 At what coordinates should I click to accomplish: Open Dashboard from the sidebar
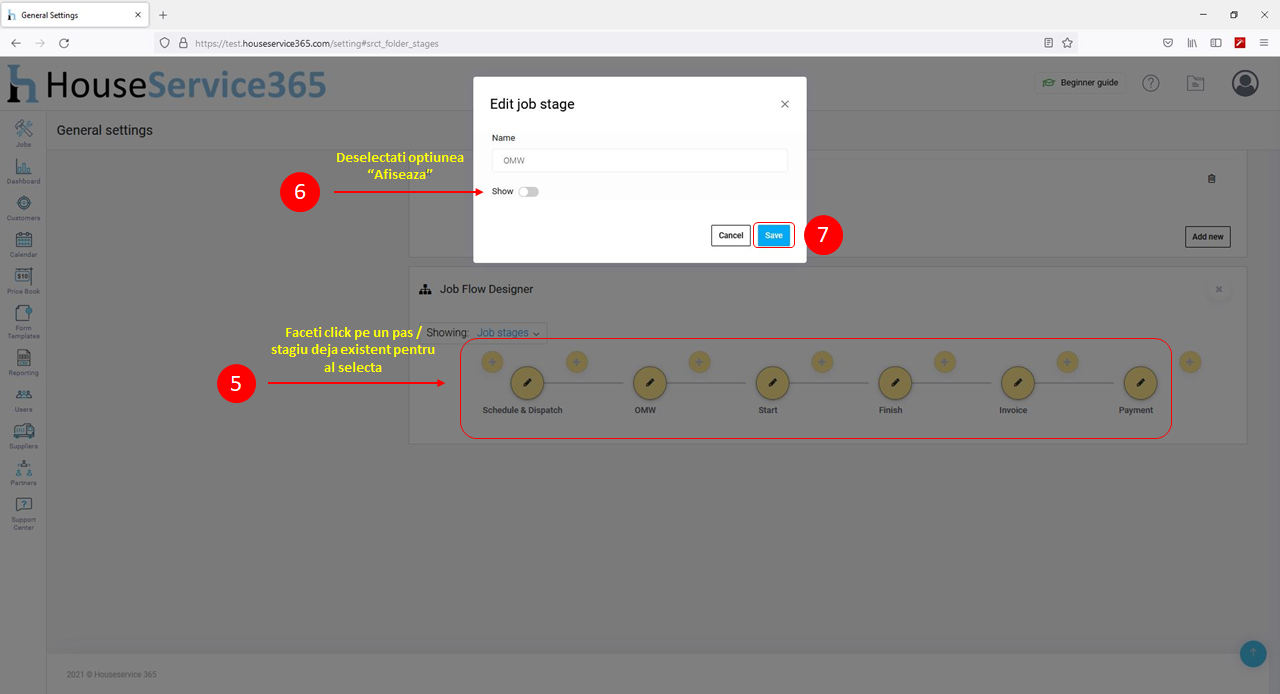click(23, 170)
